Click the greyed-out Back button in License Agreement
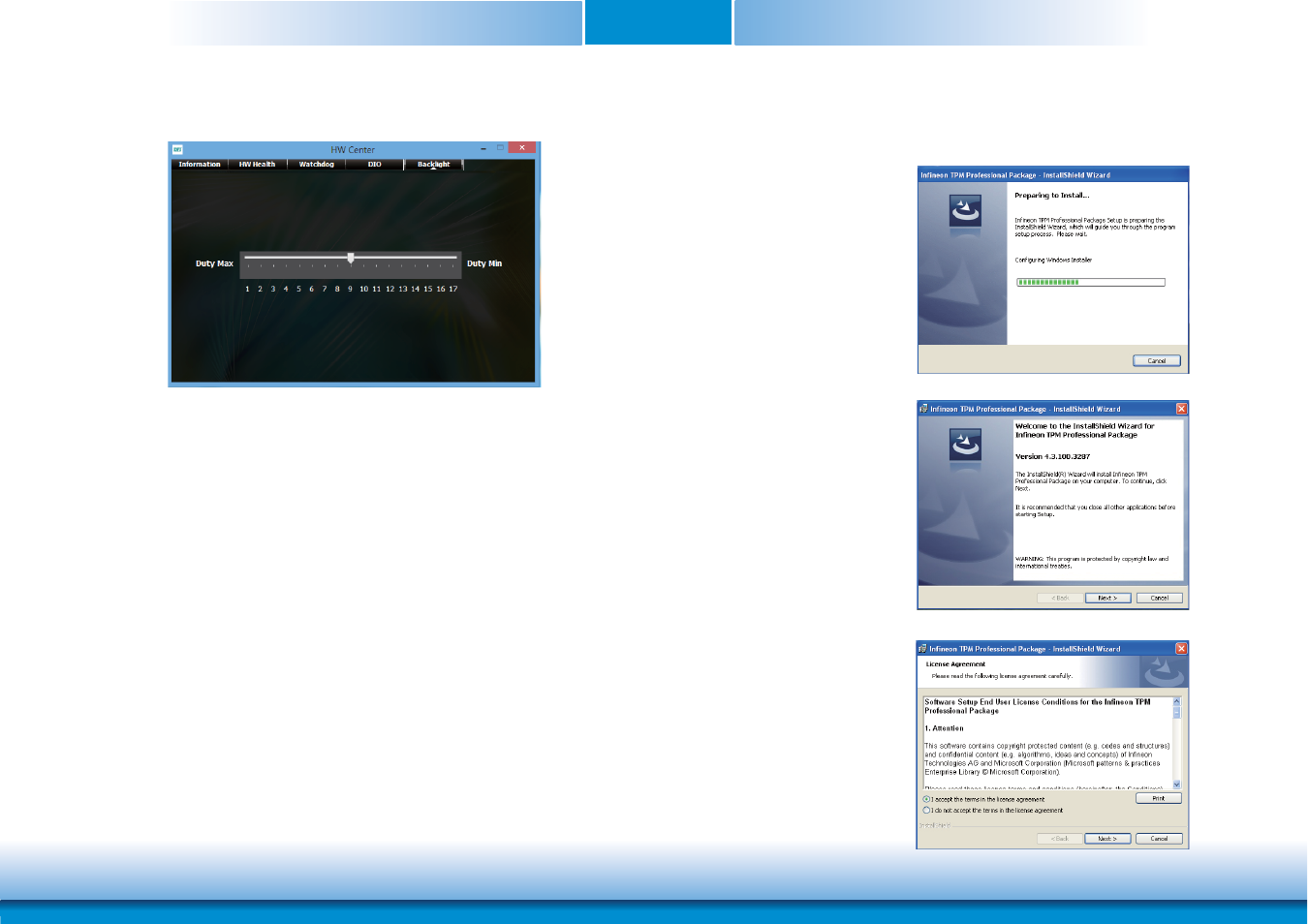This screenshot has height=924, width=1308. [1060, 839]
